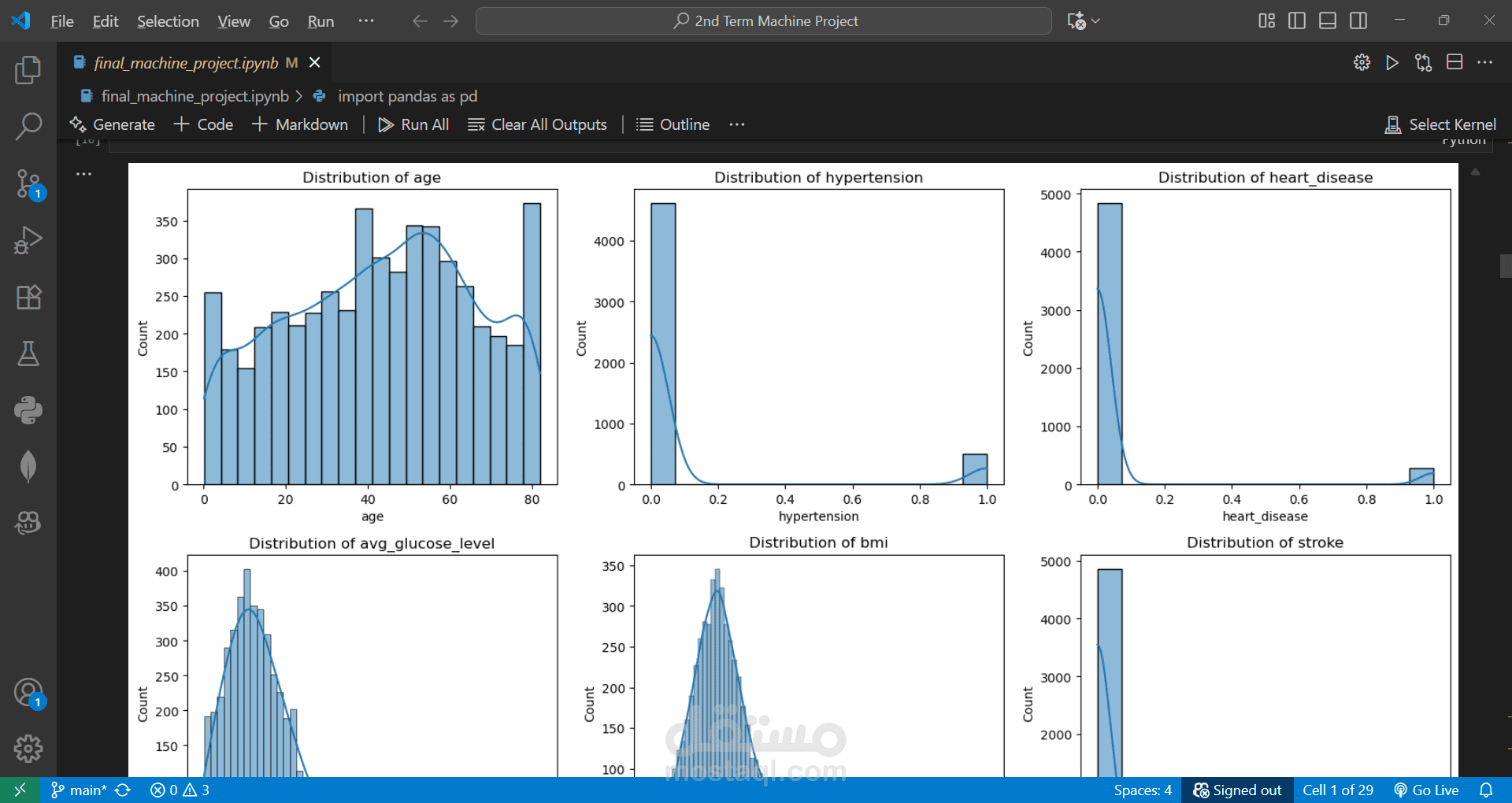
Task: Open the Python sidebar icon
Action: [x=28, y=410]
